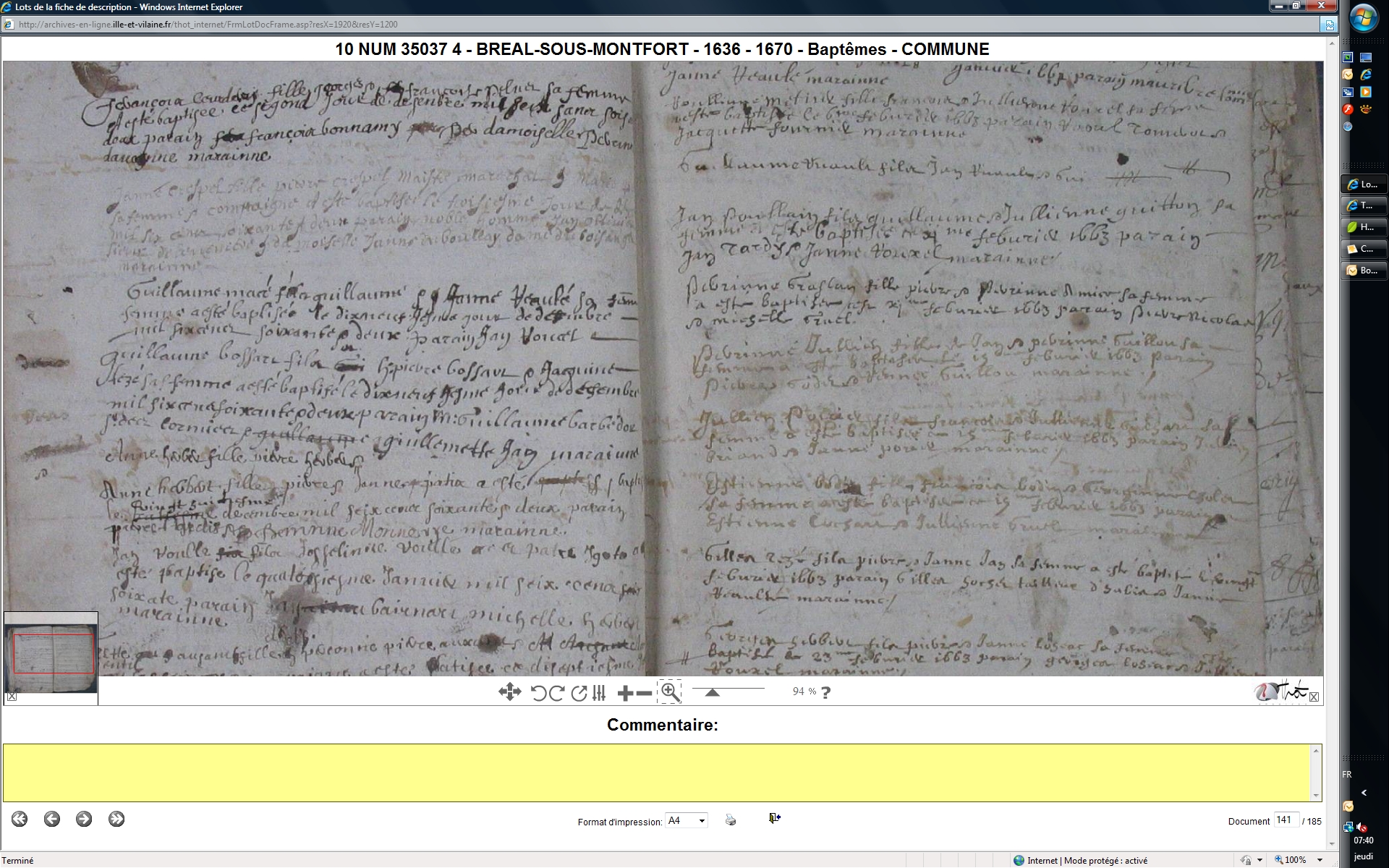Screen dimensions: 1389x868
Task: Click the Document page number field
Action: click(x=1285, y=820)
